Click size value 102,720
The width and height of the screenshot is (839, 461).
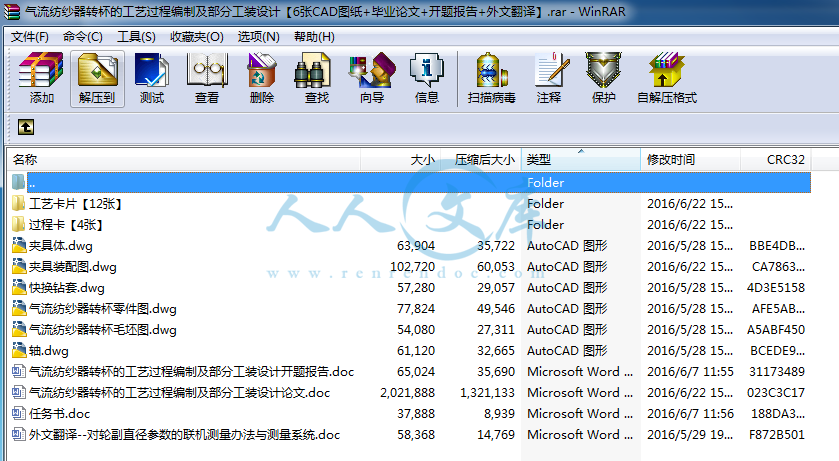pyautogui.click(x=412, y=267)
